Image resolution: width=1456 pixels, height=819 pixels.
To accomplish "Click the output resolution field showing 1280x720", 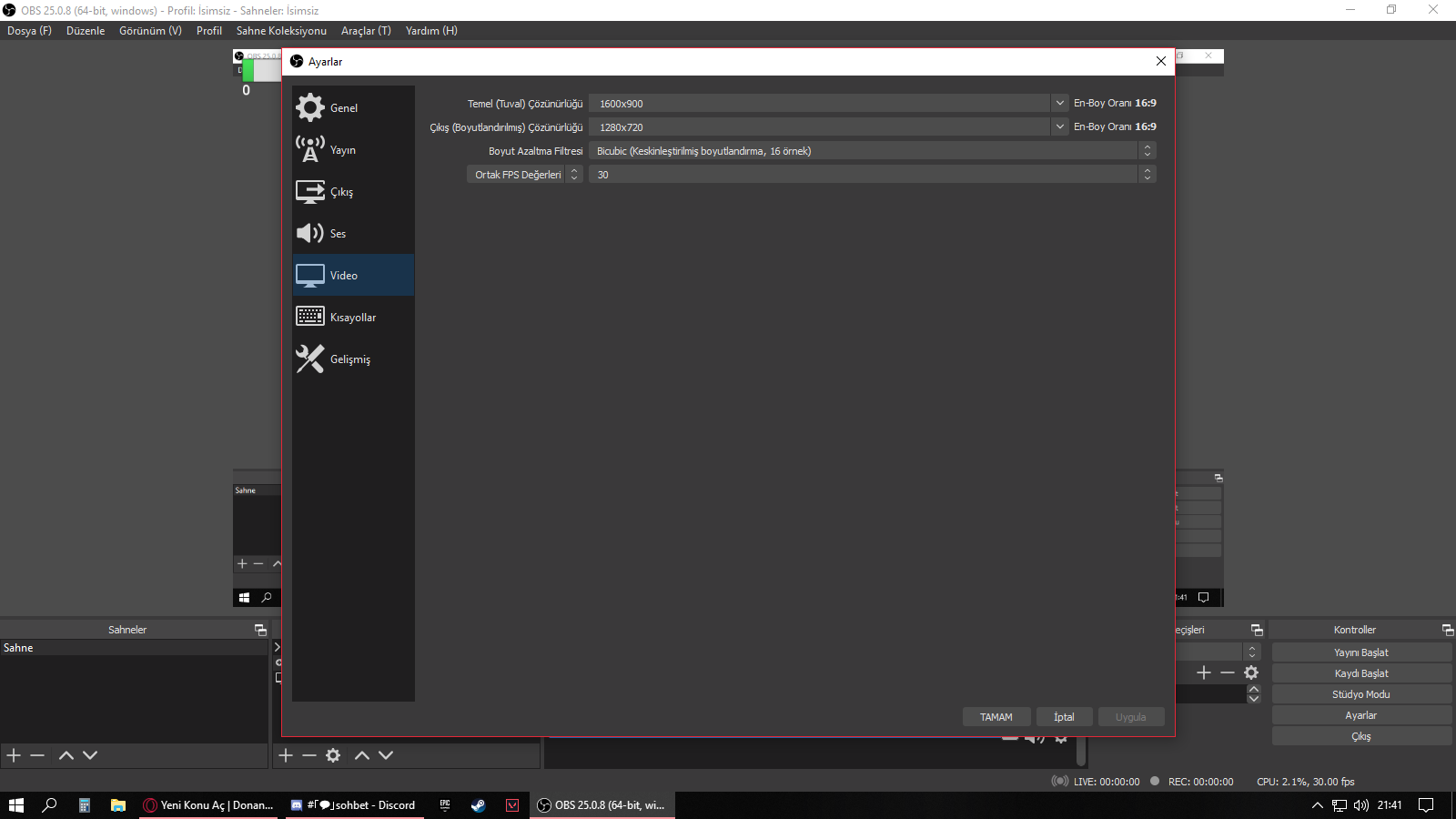I will (x=820, y=127).
